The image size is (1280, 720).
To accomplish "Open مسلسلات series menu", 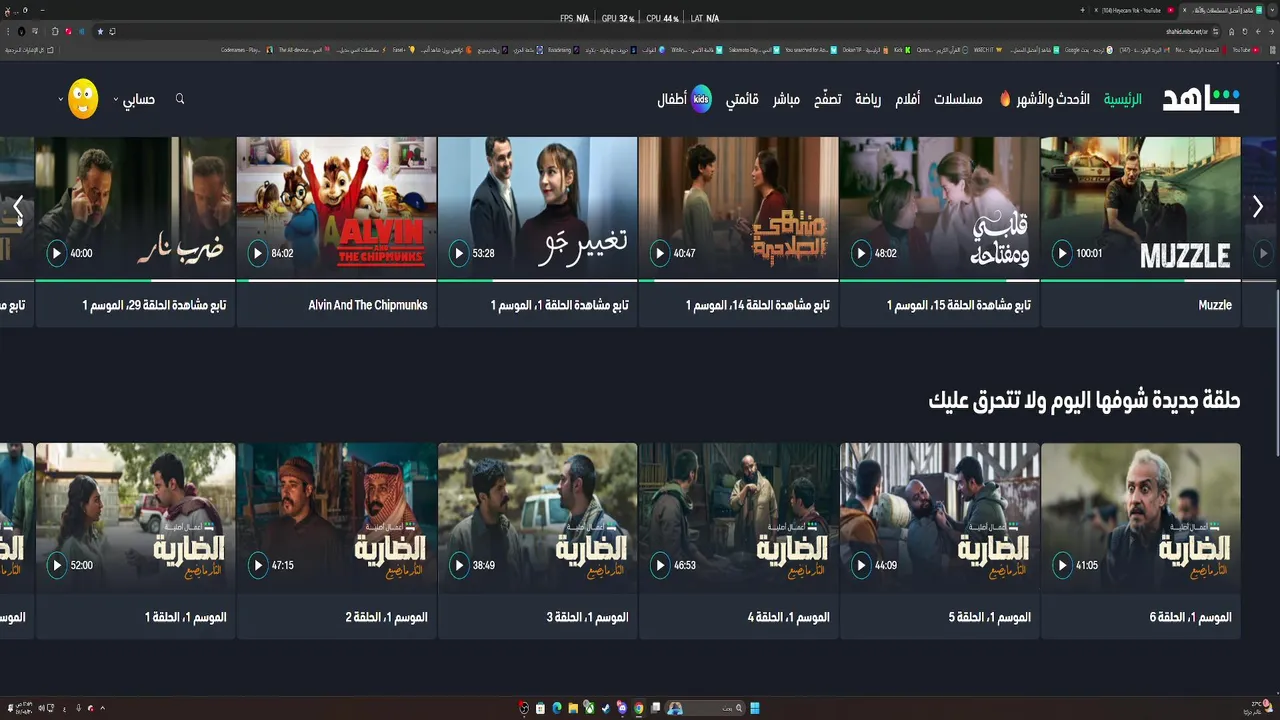I will (x=958, y=100).
